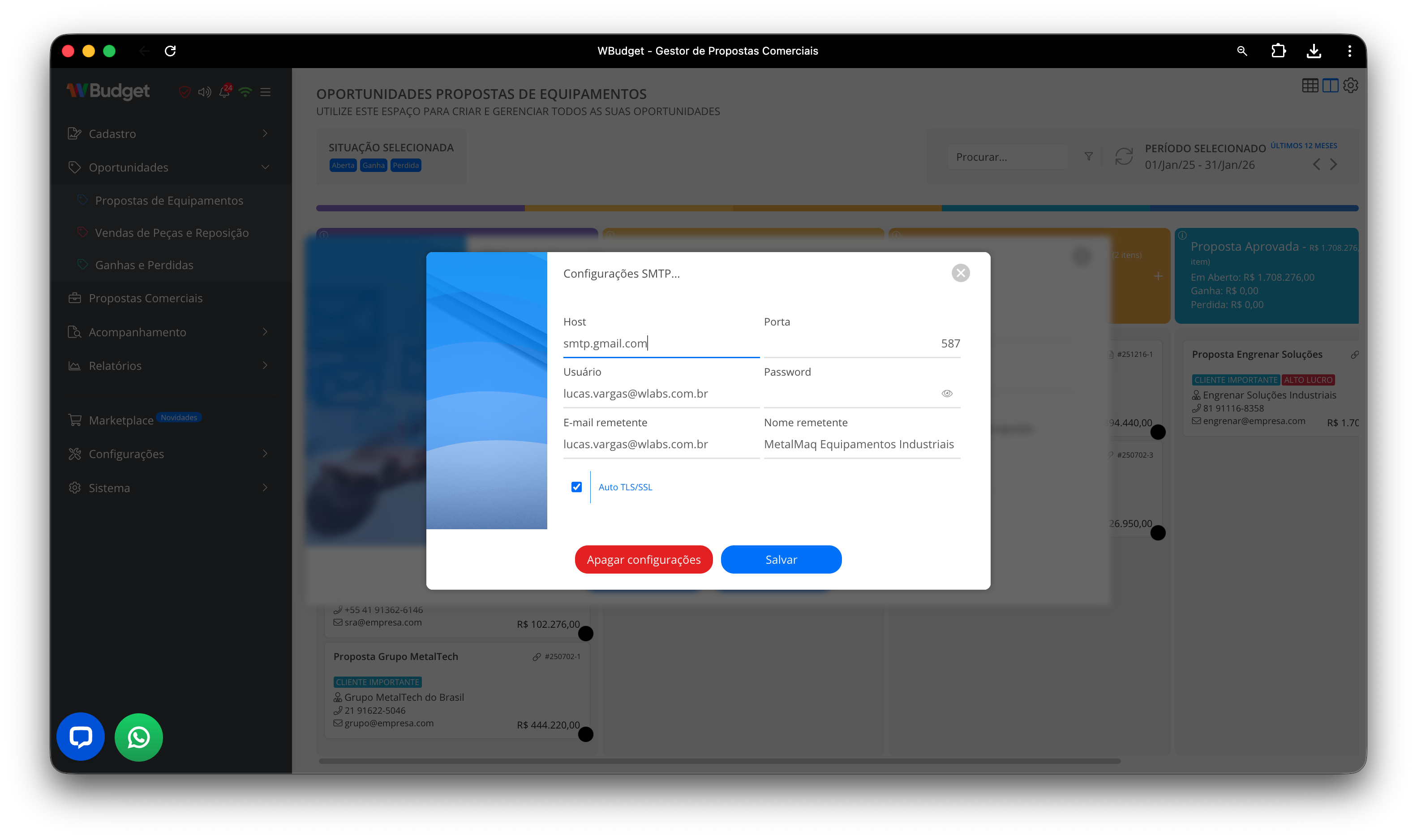Viewport: 1417px width, 840px height.
Task: Switch to the kanban column view icon
Action: click(x=1331, y=86)
